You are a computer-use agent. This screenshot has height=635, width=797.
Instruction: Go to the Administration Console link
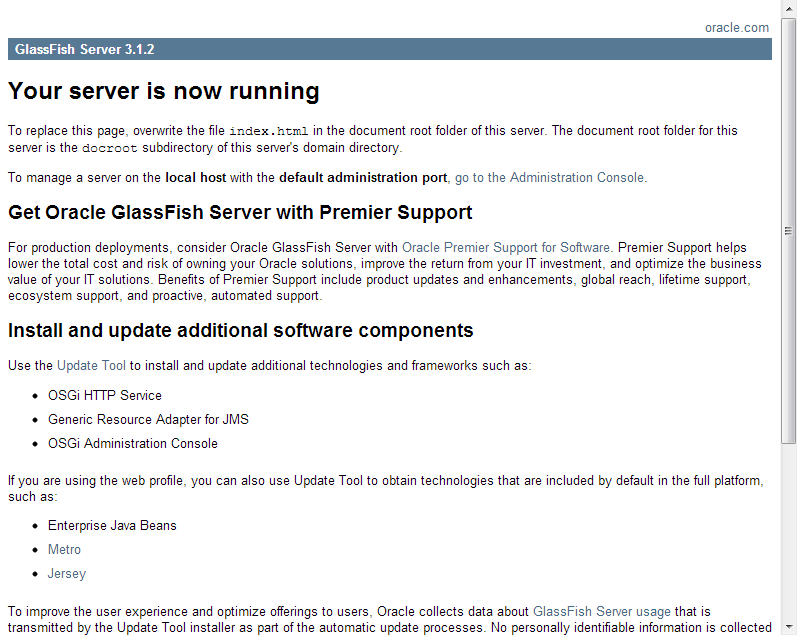550,178
